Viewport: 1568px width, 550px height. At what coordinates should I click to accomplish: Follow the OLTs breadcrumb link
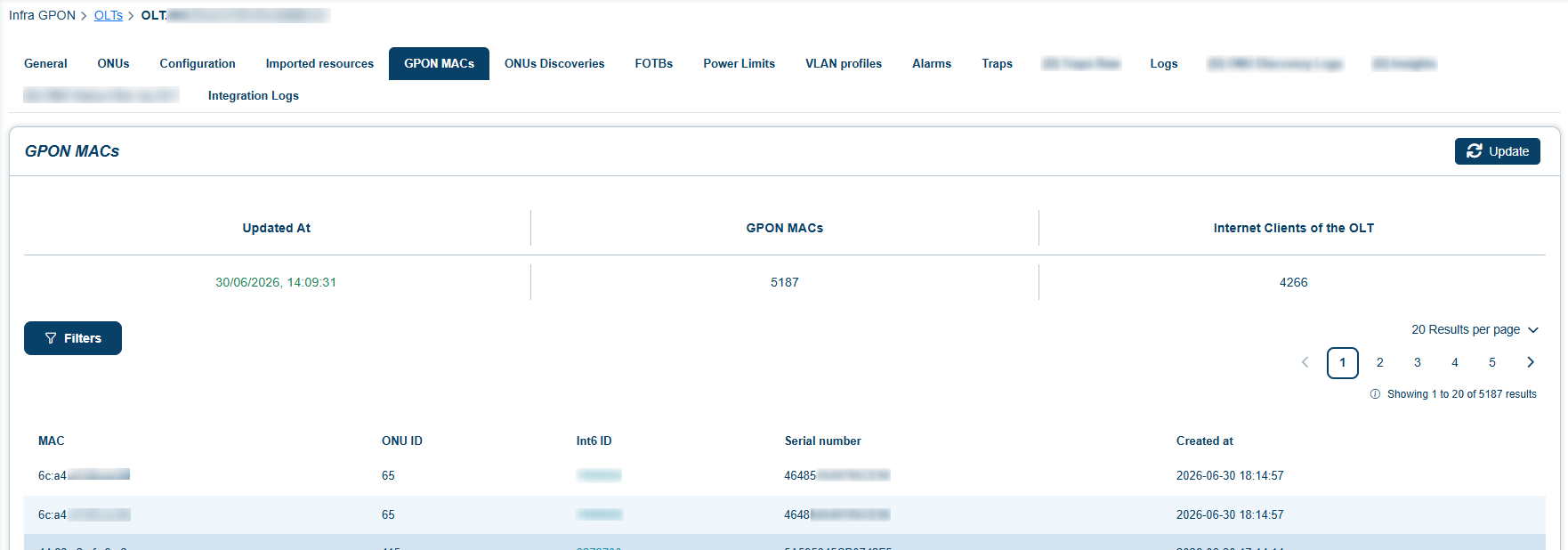pos(109,15)
